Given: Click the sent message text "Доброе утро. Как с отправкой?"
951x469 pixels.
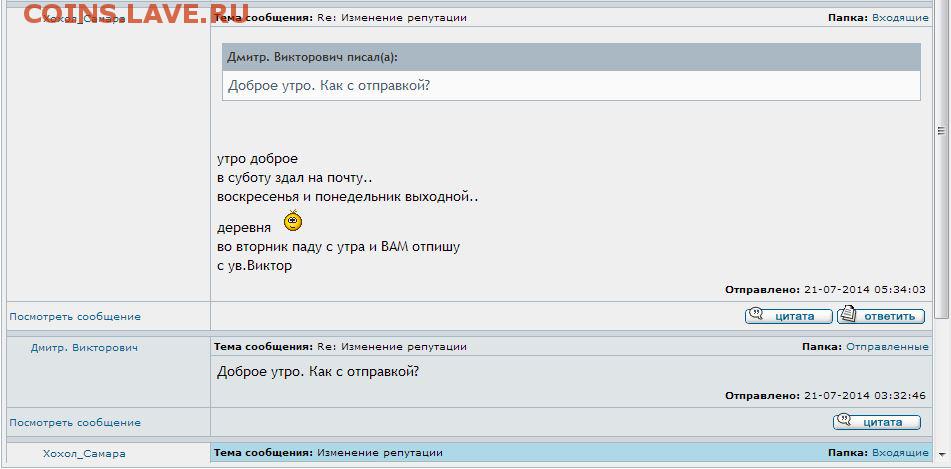Looking at the screenshot, I should (318, 371).
